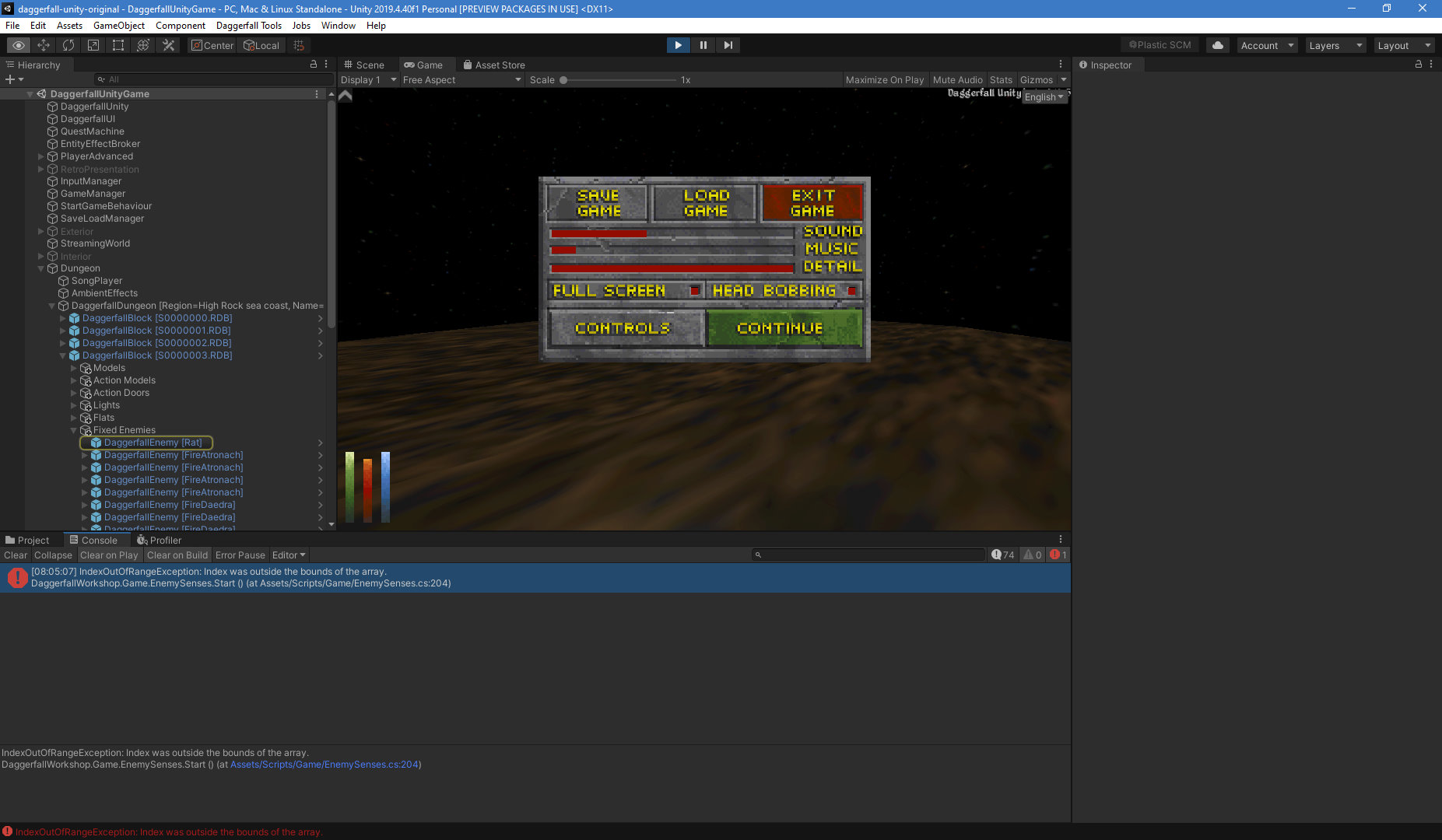Toggle Maximize On Play
The height and width of the screenshot is (840, 1442).
coord(885,79)
